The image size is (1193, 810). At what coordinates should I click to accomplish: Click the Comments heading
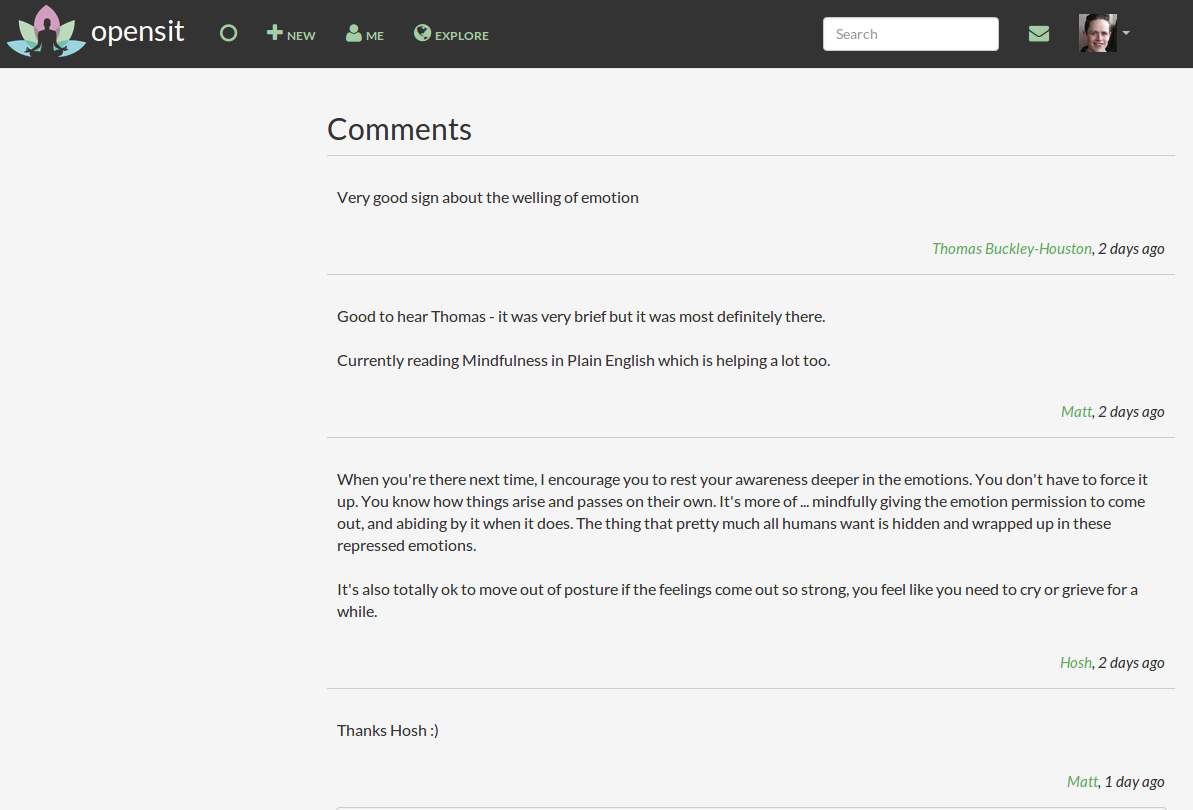[399, 129]
